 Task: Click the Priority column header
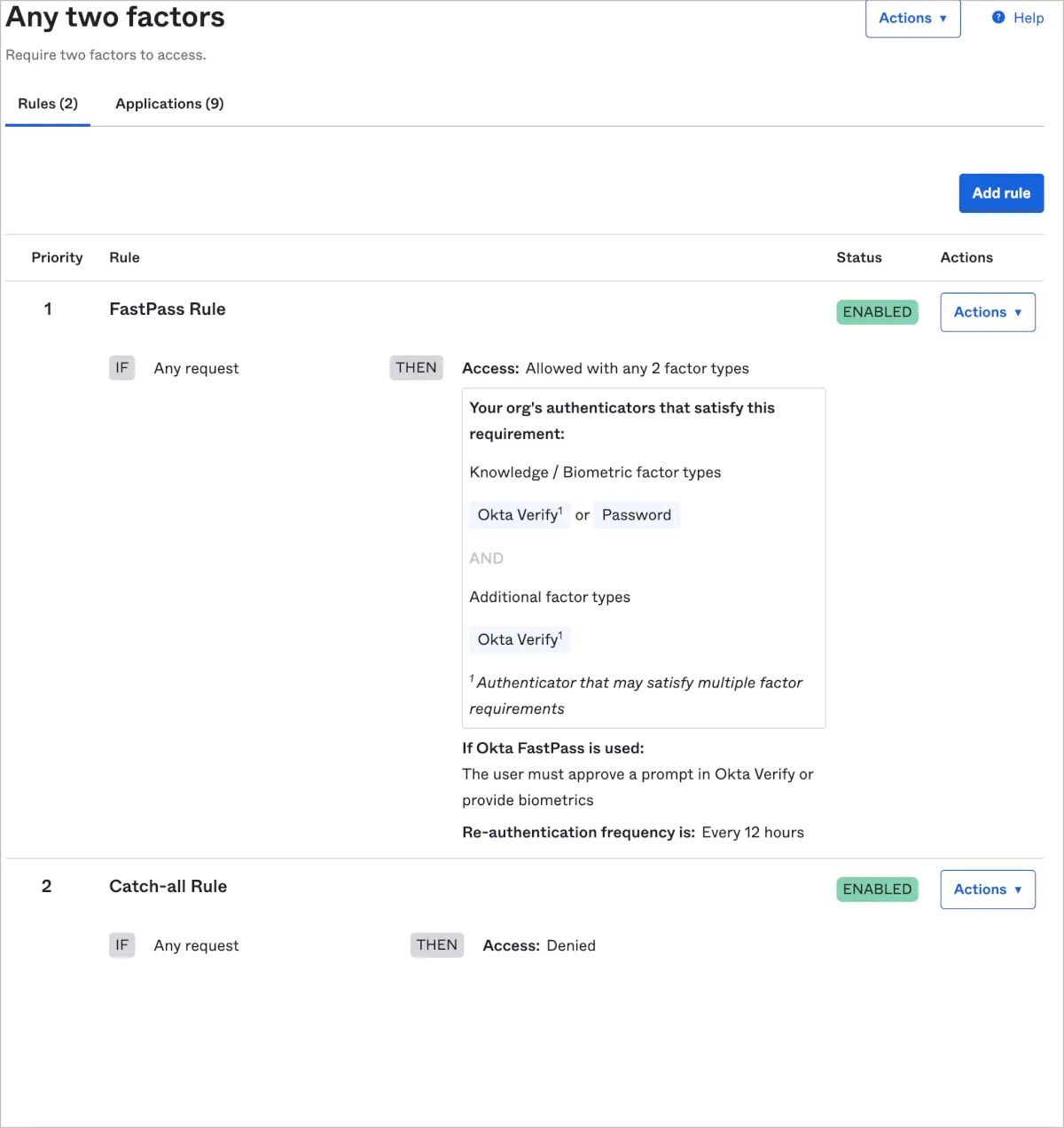(57, 258)
